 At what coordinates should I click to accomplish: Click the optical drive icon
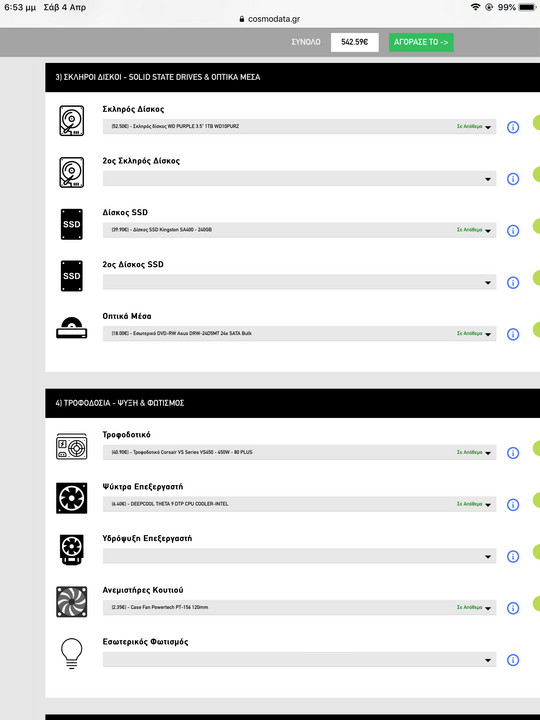click(x=72, y=328)
